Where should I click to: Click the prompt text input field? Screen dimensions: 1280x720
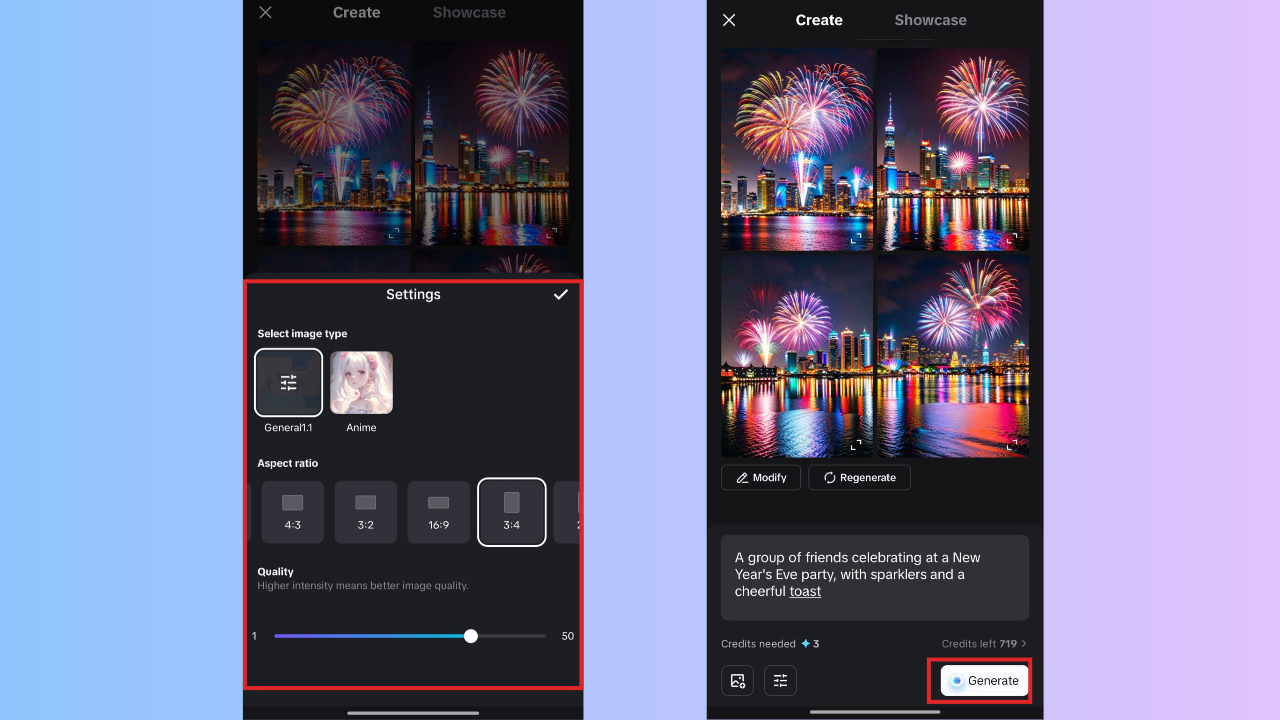click(874, 576)
